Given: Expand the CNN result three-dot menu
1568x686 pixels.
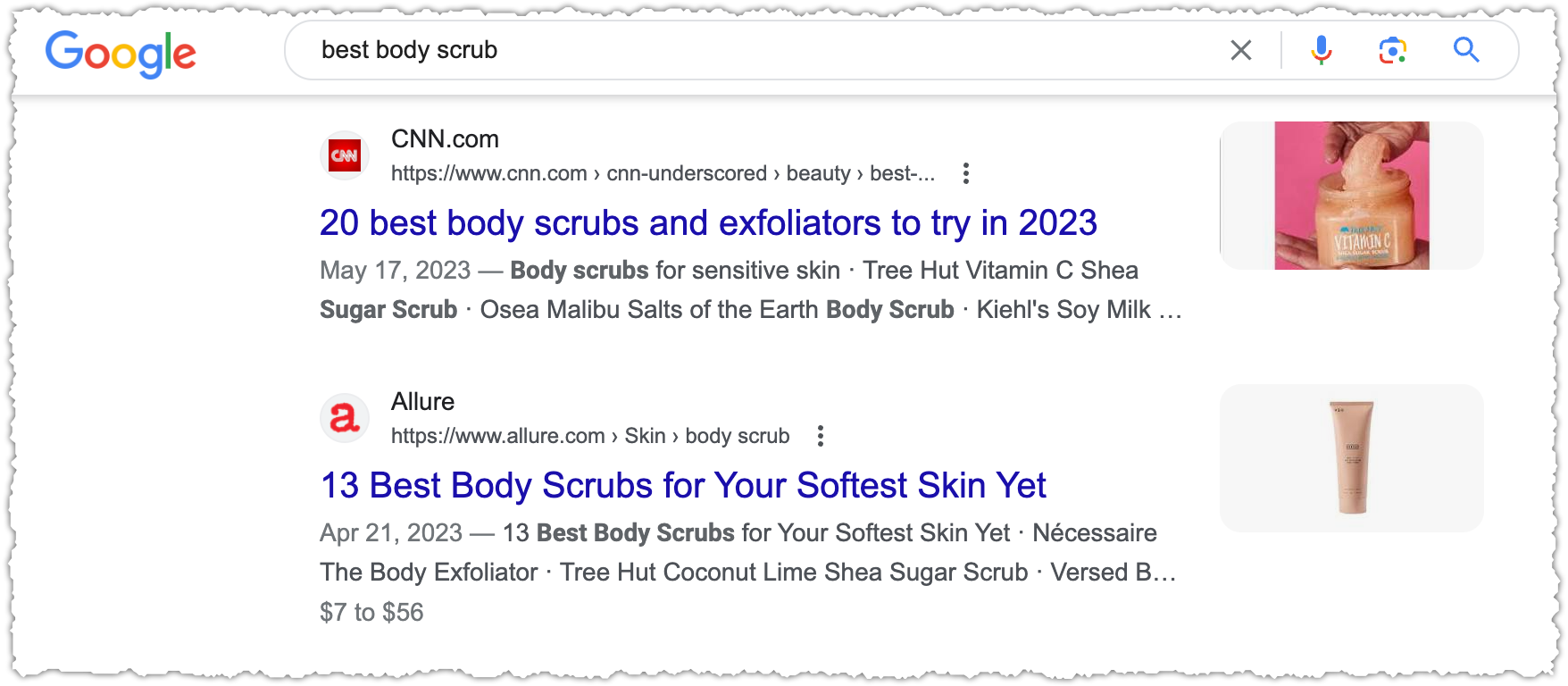Looking at the screenshot, I should pyautogui.click(x=965, y=173).
